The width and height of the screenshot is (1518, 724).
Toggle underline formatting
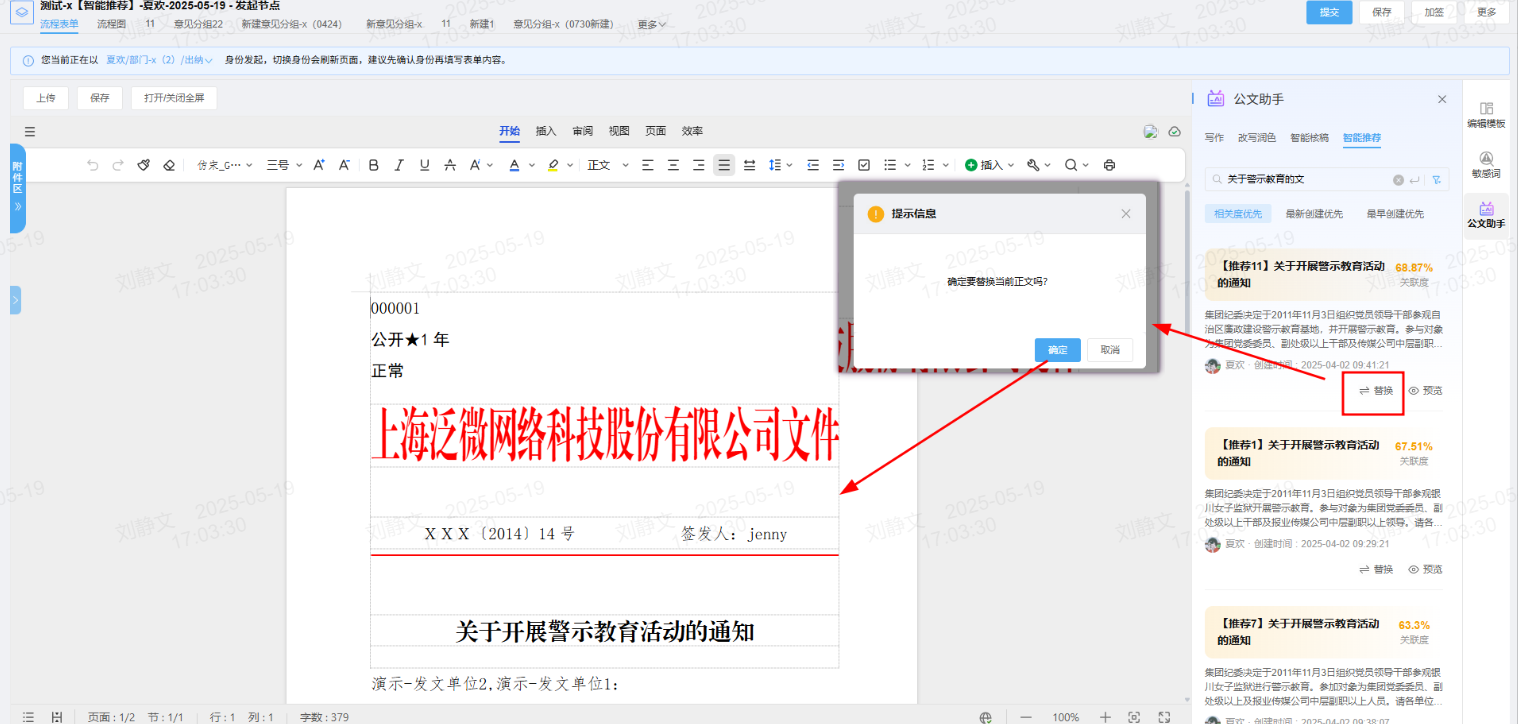tap(424, 165)
